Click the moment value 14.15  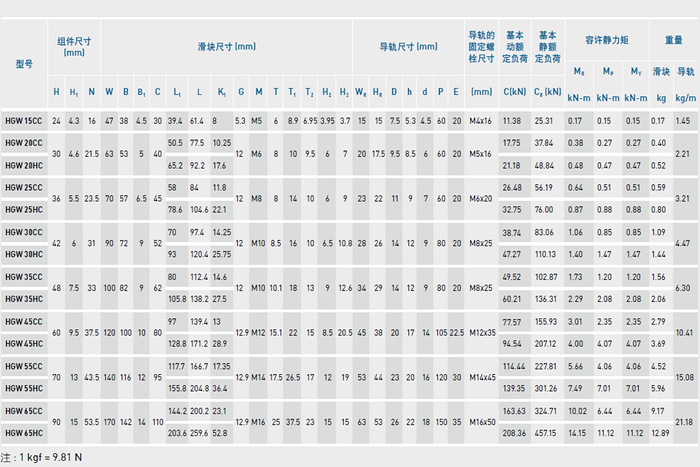pos(577,433)
